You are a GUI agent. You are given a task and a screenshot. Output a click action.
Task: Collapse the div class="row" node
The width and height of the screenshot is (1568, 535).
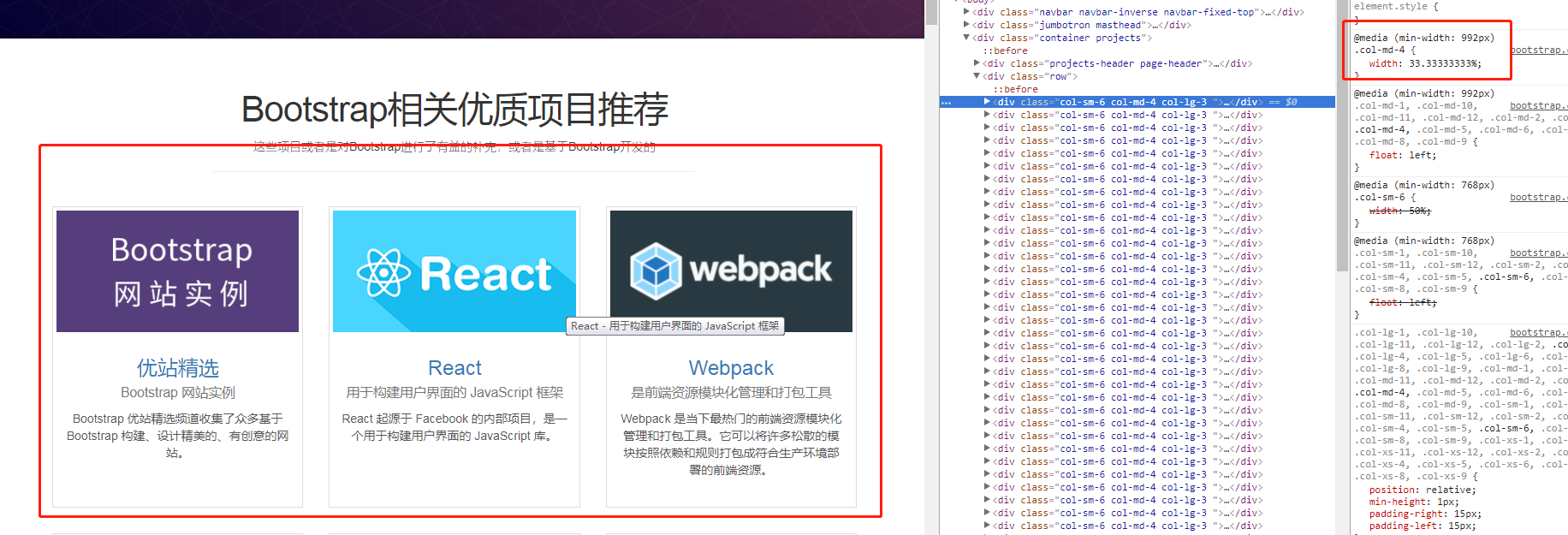[x=977, y=76]
